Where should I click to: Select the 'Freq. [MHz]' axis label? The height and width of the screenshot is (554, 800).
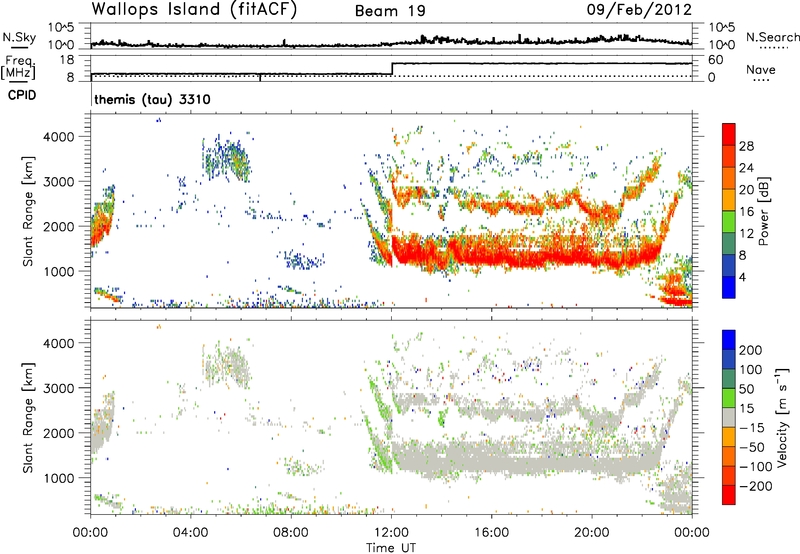(19, 68)
